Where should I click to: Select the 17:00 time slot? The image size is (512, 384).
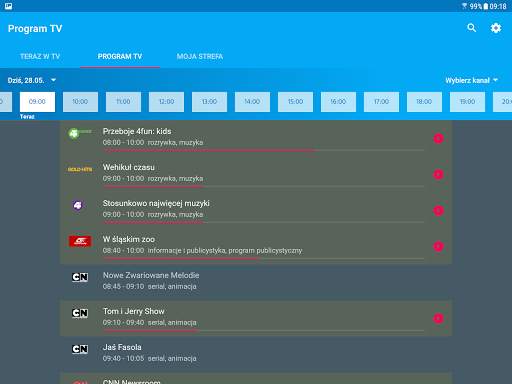point(381,102)
